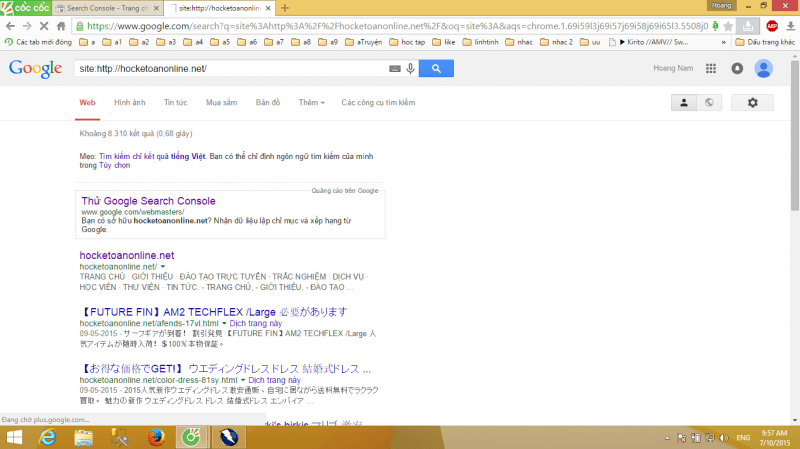Screen dimensions: 800x449
Task: Open Dấu trang khác folder
Action: pyautogui.click(x=765, y=42)
